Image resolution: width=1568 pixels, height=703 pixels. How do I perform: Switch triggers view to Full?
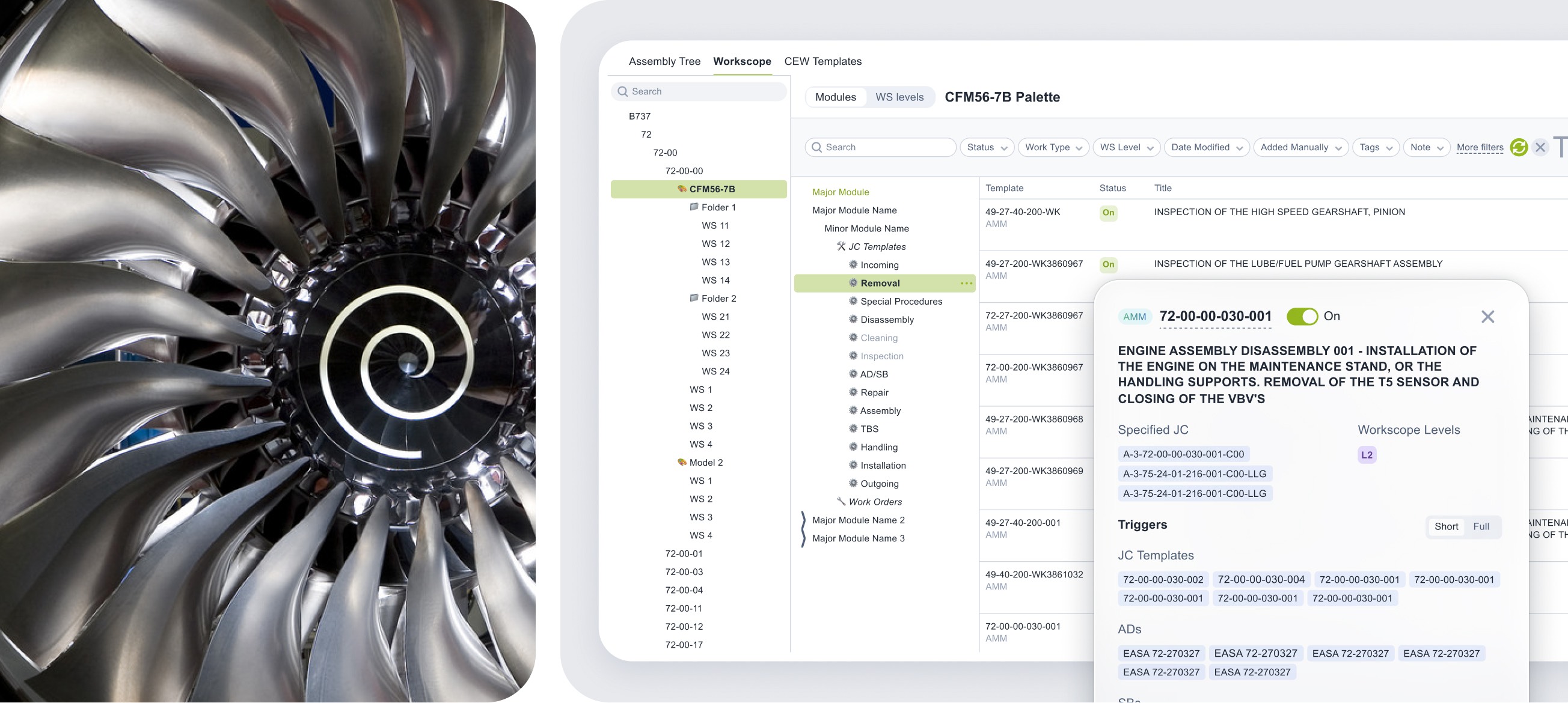(1480, 526)
